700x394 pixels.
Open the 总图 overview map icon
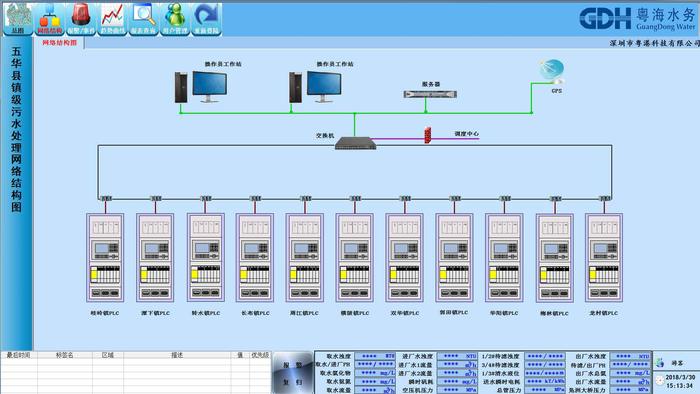coord(17,19)
